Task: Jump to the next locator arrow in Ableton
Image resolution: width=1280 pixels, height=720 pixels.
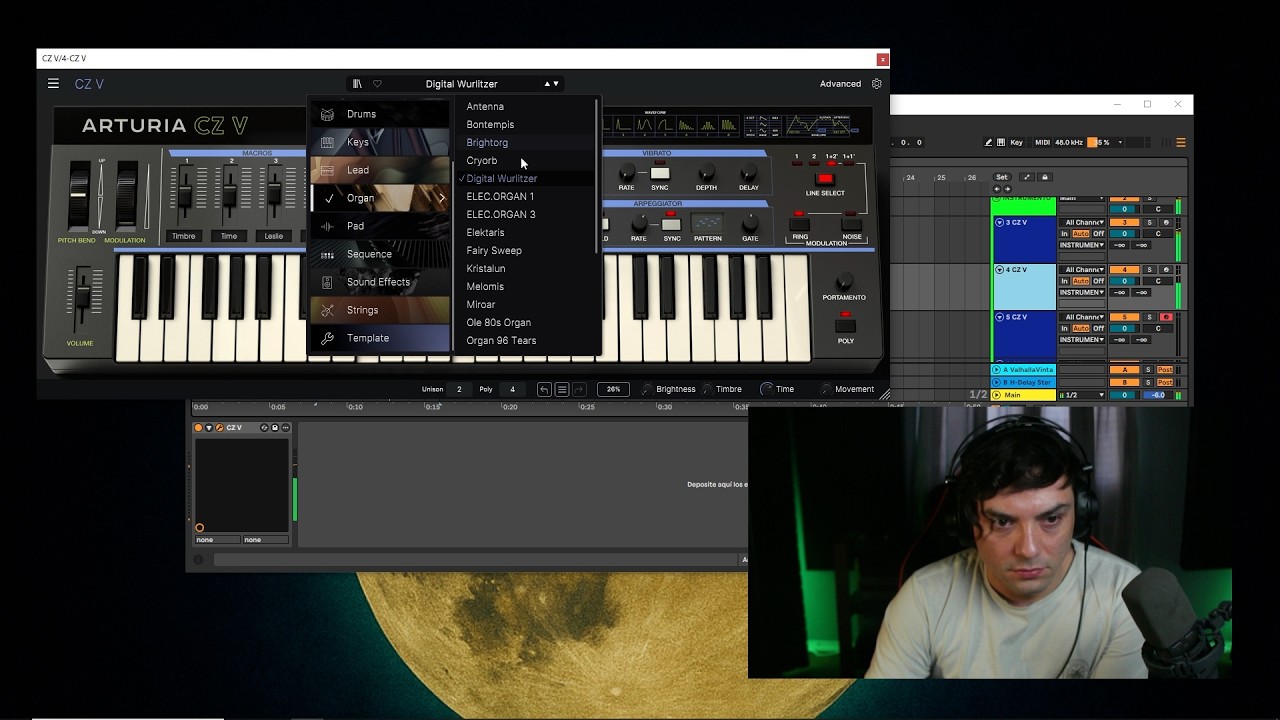Action: point(1007,189)
